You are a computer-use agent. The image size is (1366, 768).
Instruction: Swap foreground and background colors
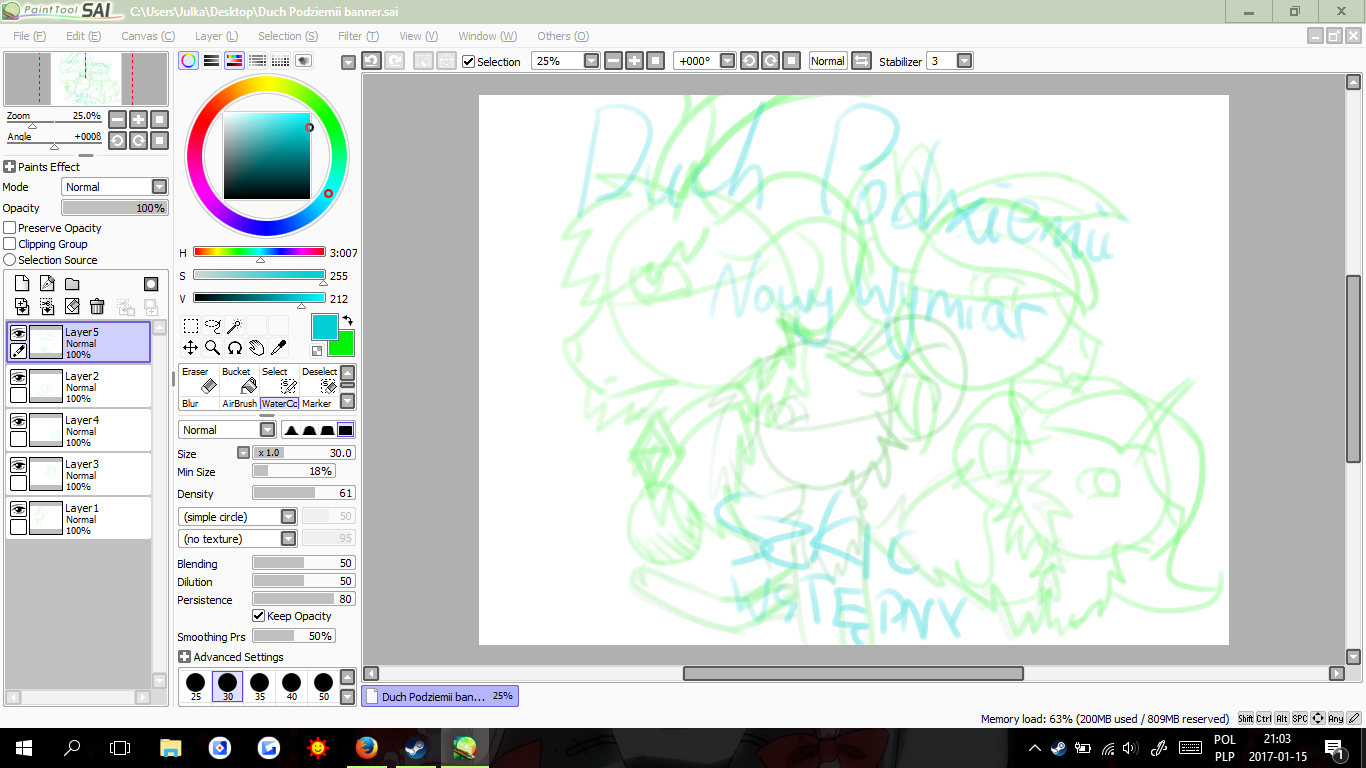coord(347,320)
